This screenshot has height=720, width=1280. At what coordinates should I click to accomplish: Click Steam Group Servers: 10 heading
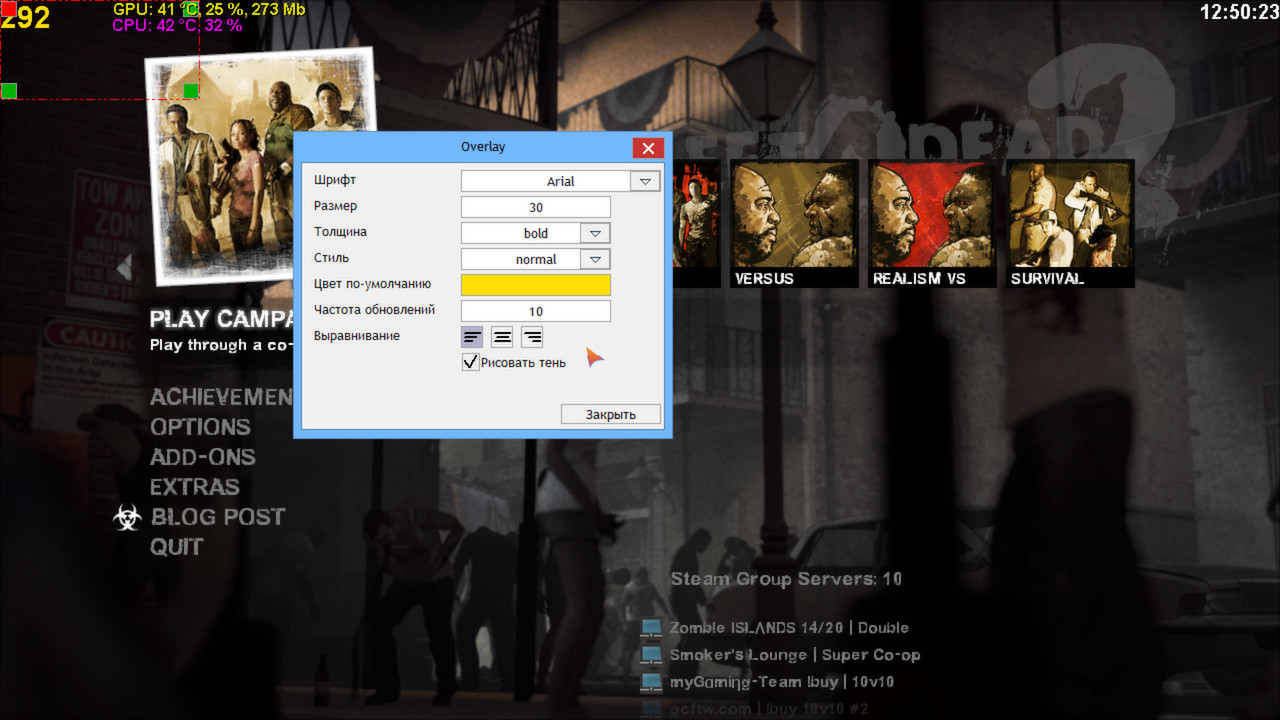pos(786,579)
